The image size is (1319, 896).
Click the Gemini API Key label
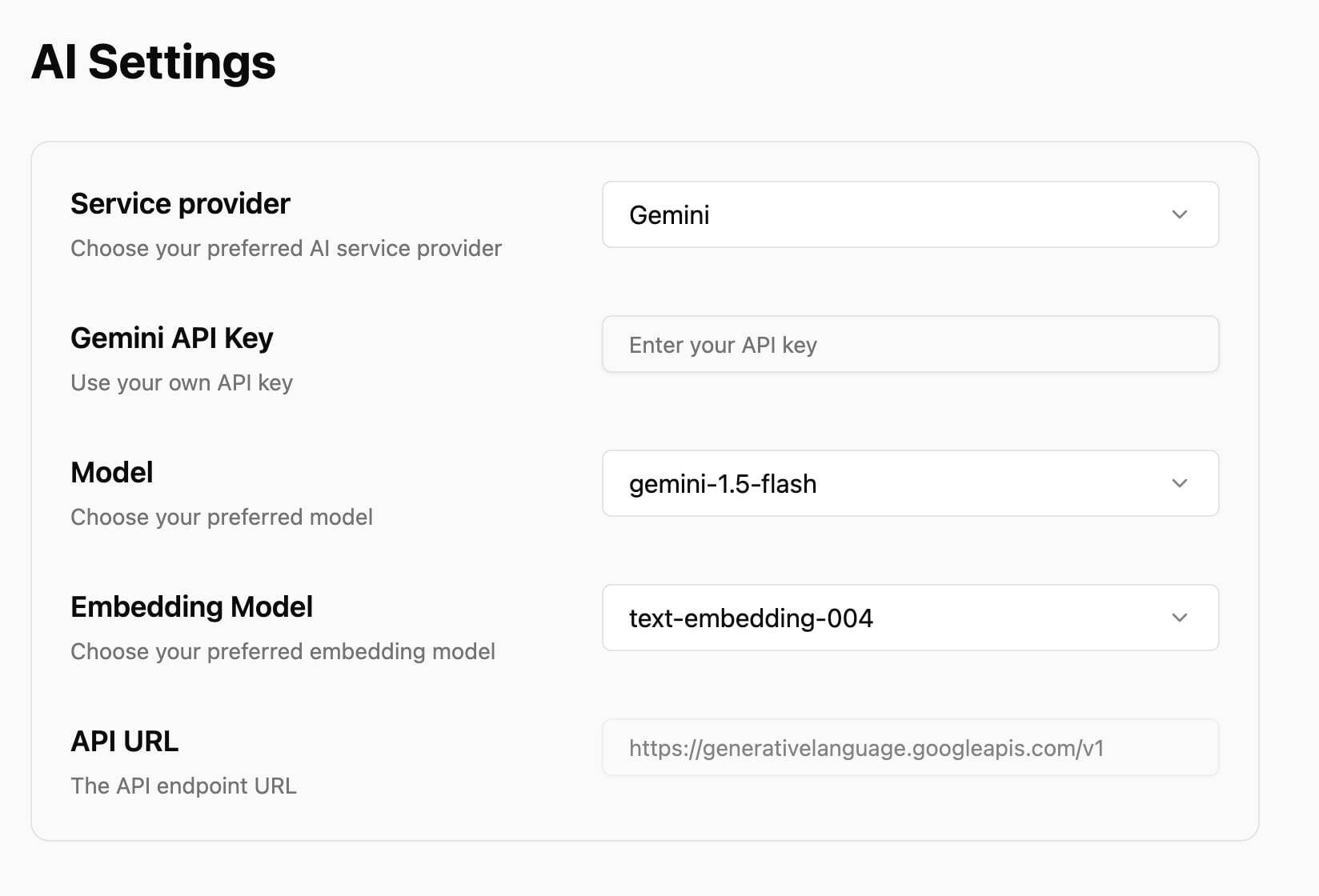[x=171, y=338]
